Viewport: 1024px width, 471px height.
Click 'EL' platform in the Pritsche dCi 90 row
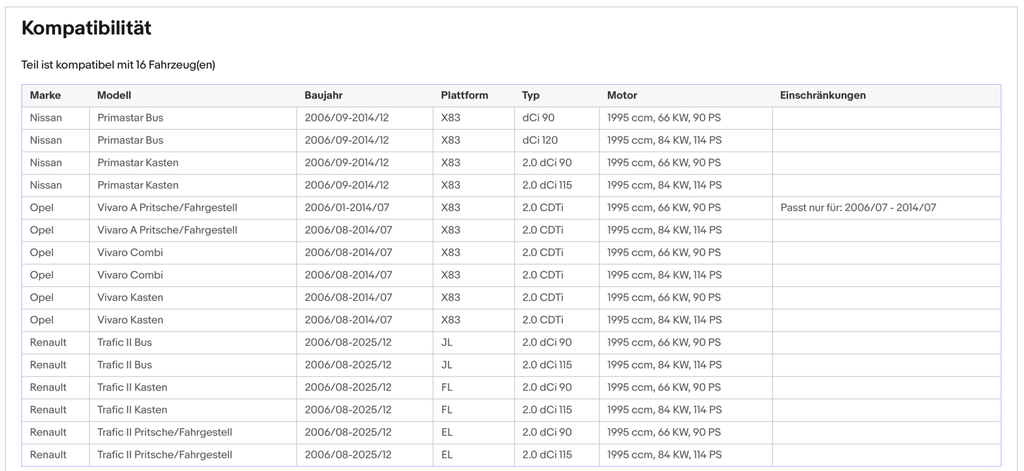tap(447, 432)
